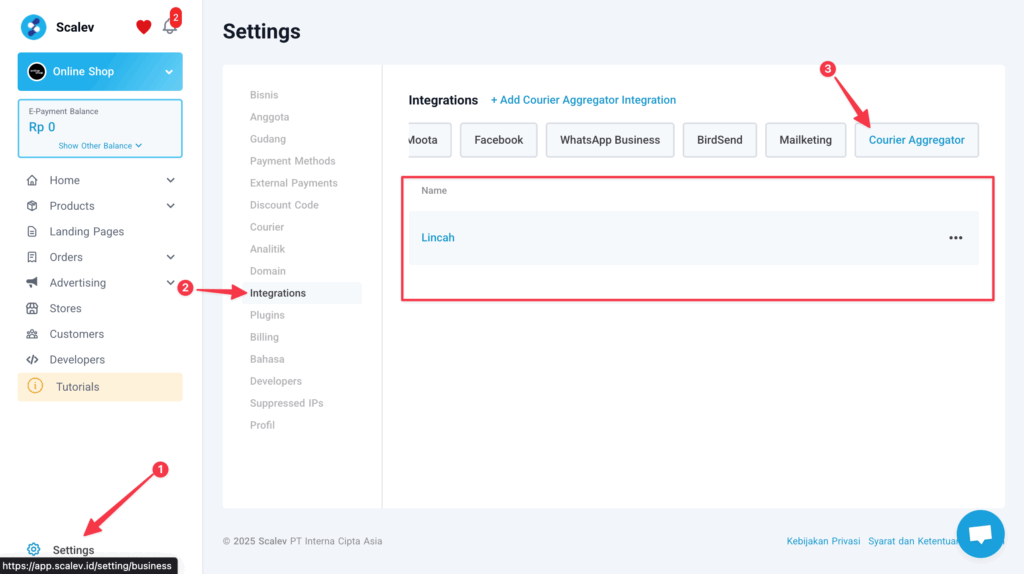Open Tutorials in sidebar
This screenshot has width=1024, height=574.
[x=100, y=387]
